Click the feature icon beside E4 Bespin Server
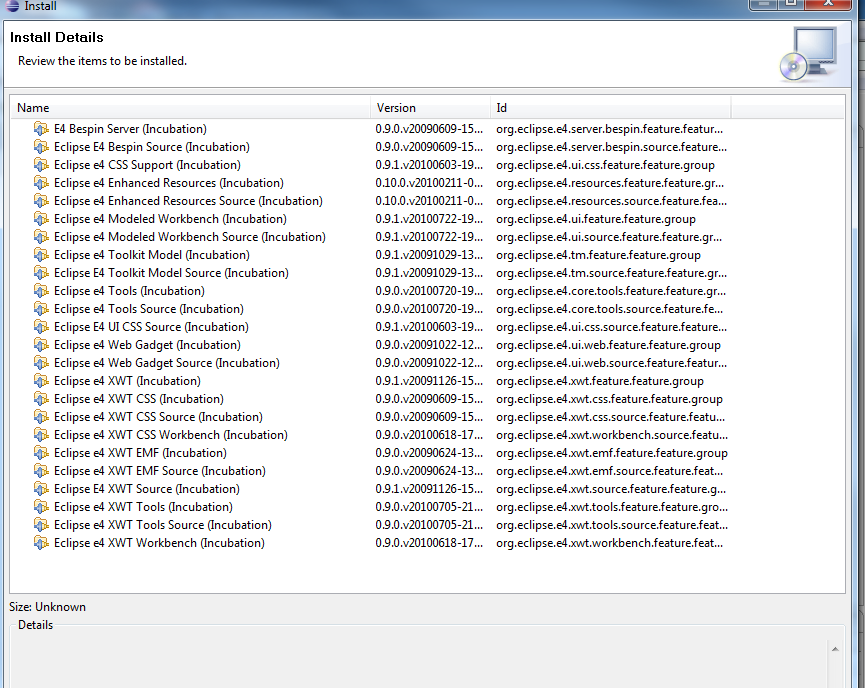 coord(41,129)
